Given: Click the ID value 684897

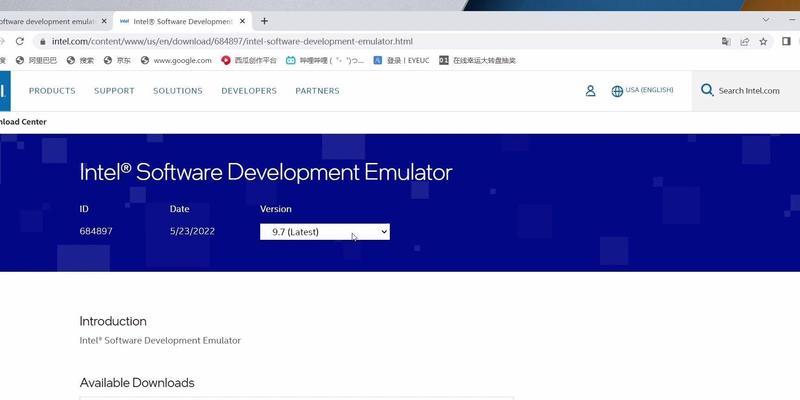Looking at the screenshot, I should pyautogui.click(x=96, y=231).
